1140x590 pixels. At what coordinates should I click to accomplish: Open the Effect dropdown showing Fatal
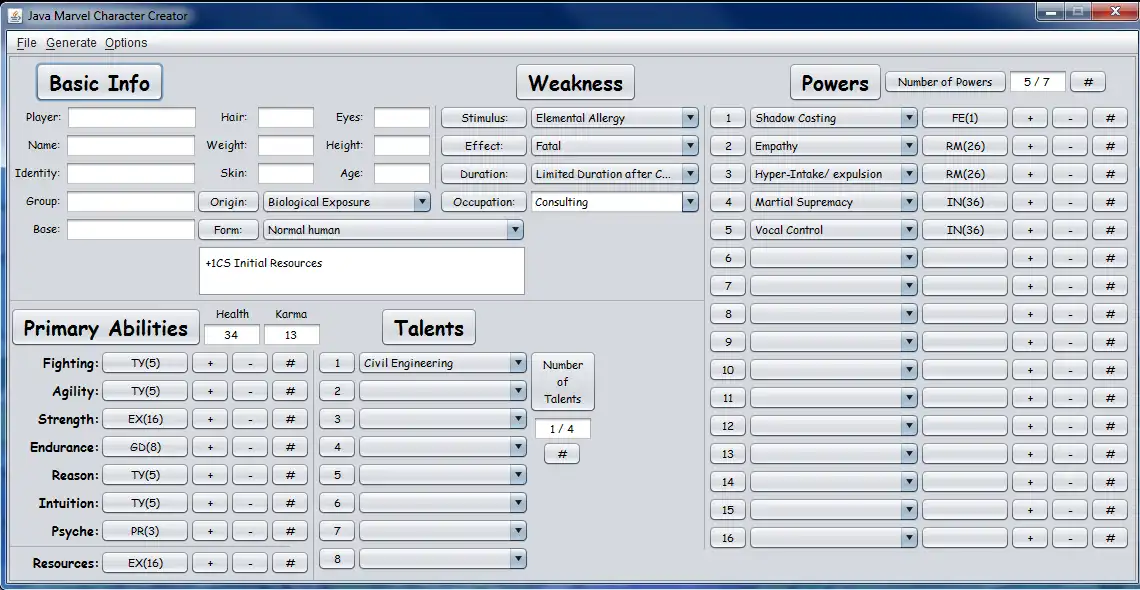615,145
